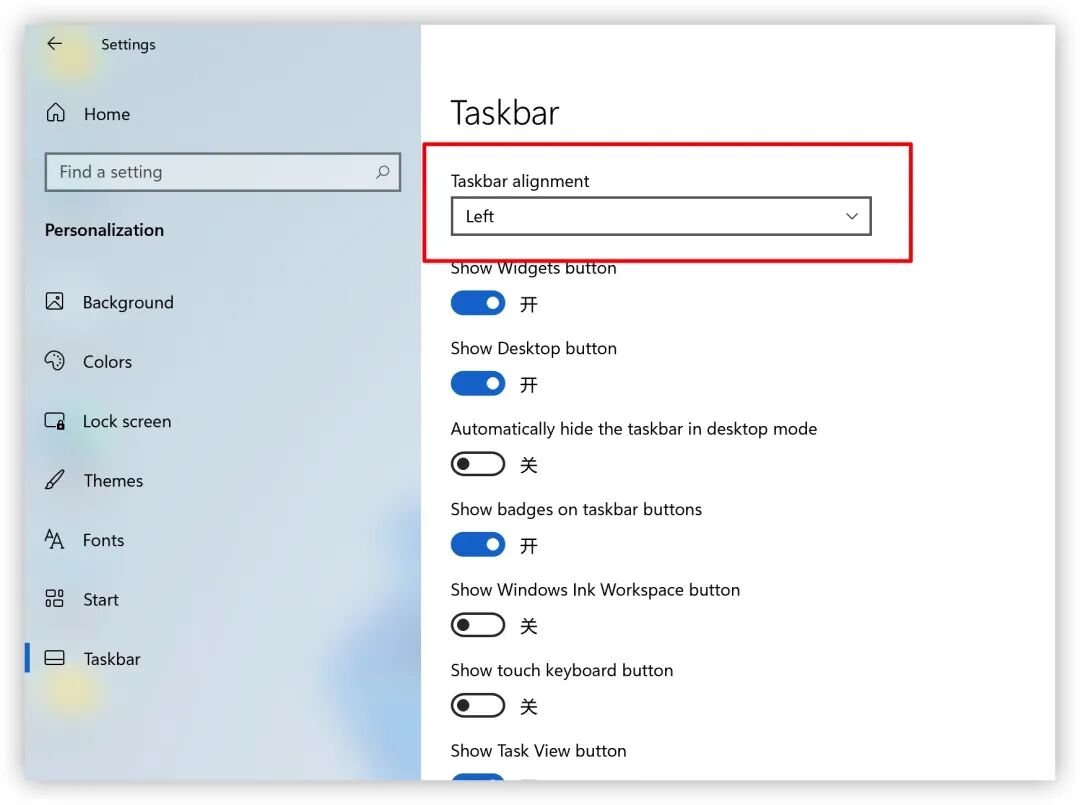Viewport: 1080px width, 805px height.
Task: Open the Lock screen icon in sidebar
Action: (x=55, y=421)
